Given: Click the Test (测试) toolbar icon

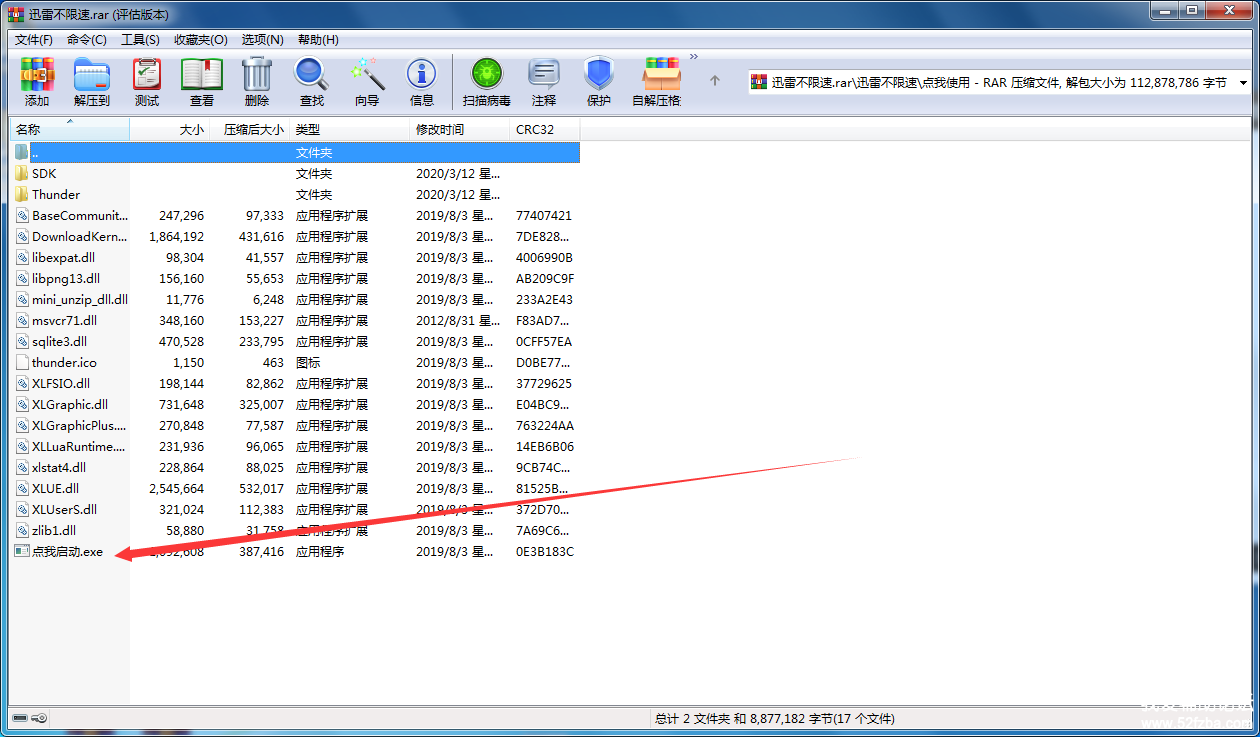Looking at the screenshot, I should click(x=147, y=82).
